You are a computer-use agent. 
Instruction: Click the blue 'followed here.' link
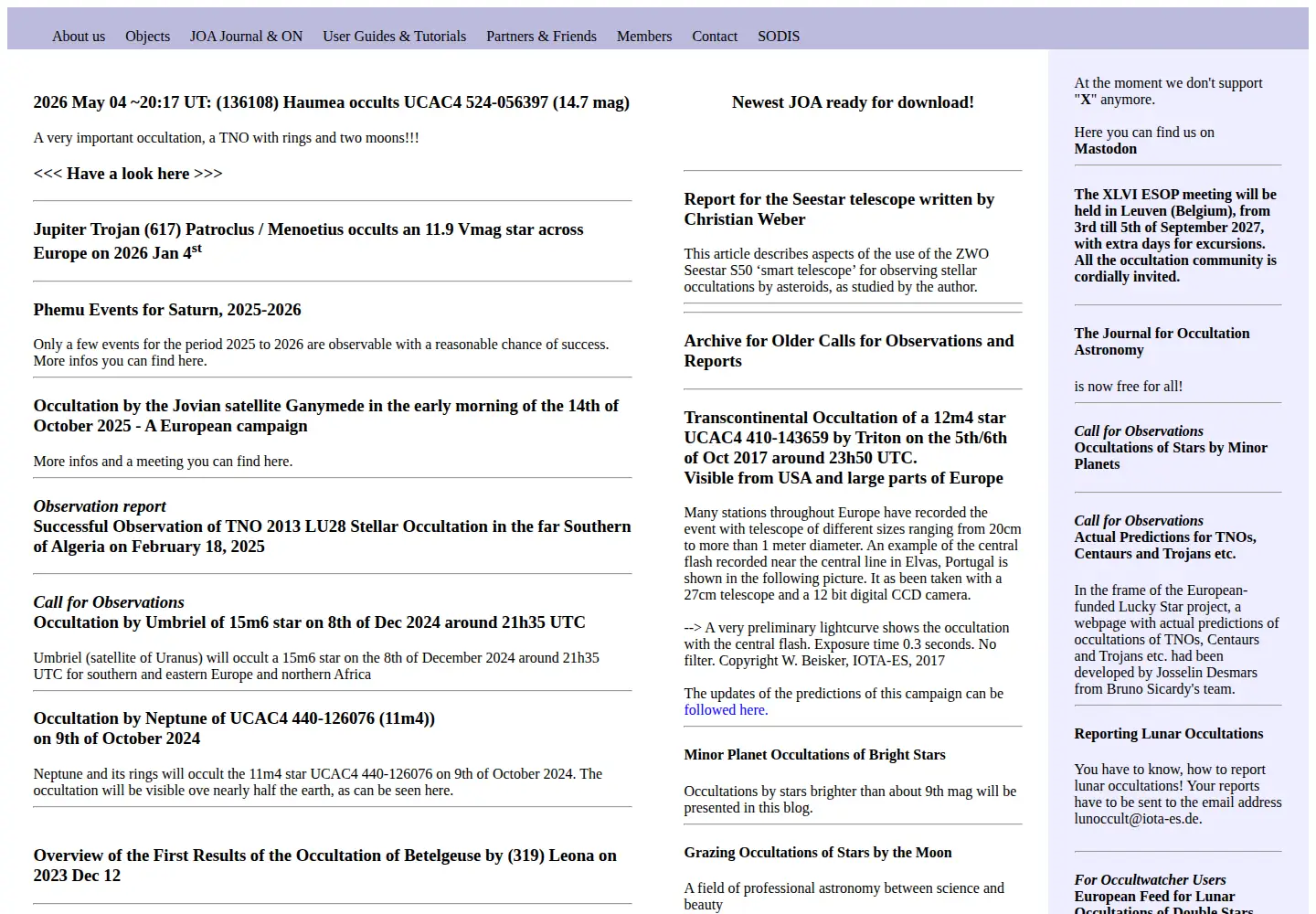[726, 710]
